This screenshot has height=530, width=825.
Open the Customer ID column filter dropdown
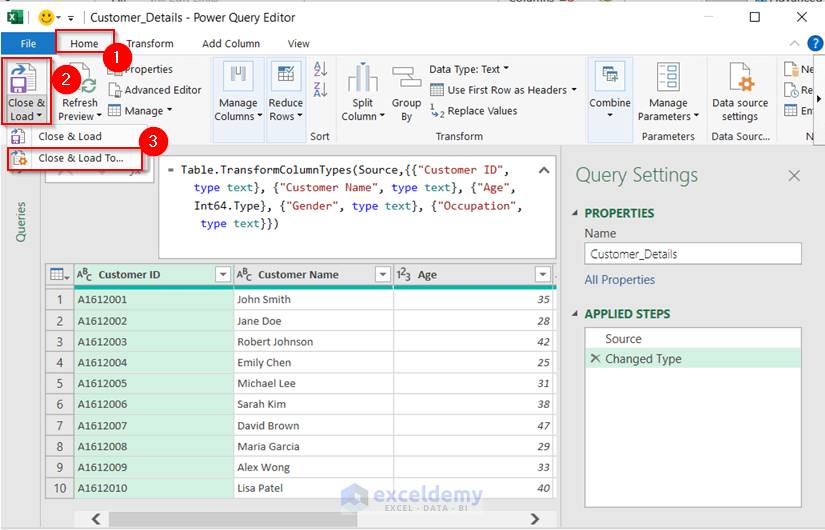(x=223, y=275)
